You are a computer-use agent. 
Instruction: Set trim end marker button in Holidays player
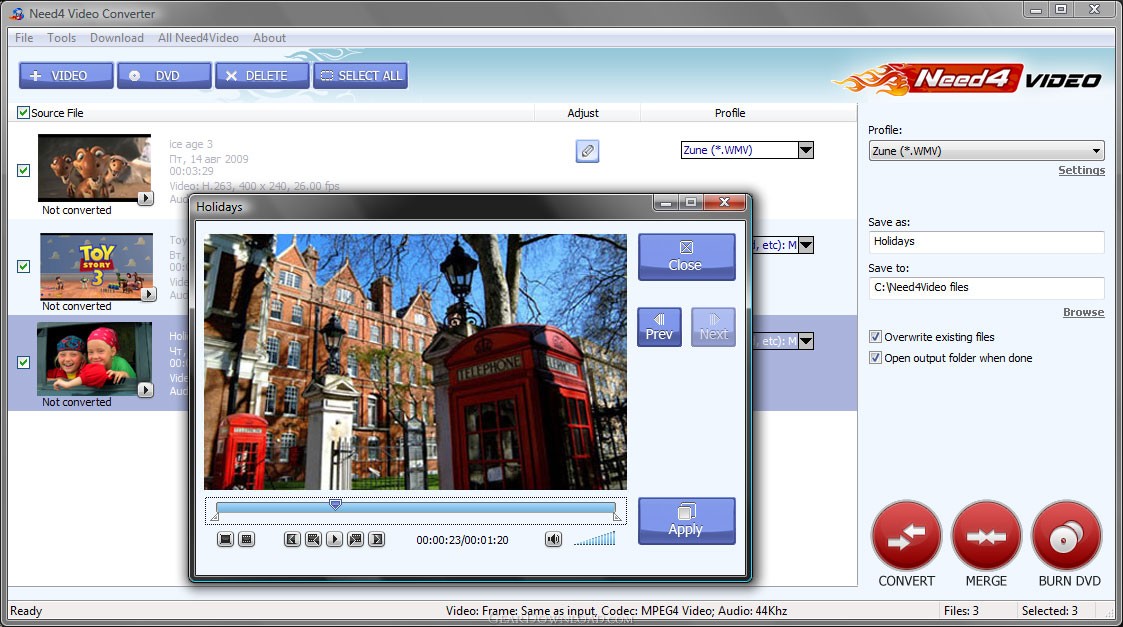point(377,539)
